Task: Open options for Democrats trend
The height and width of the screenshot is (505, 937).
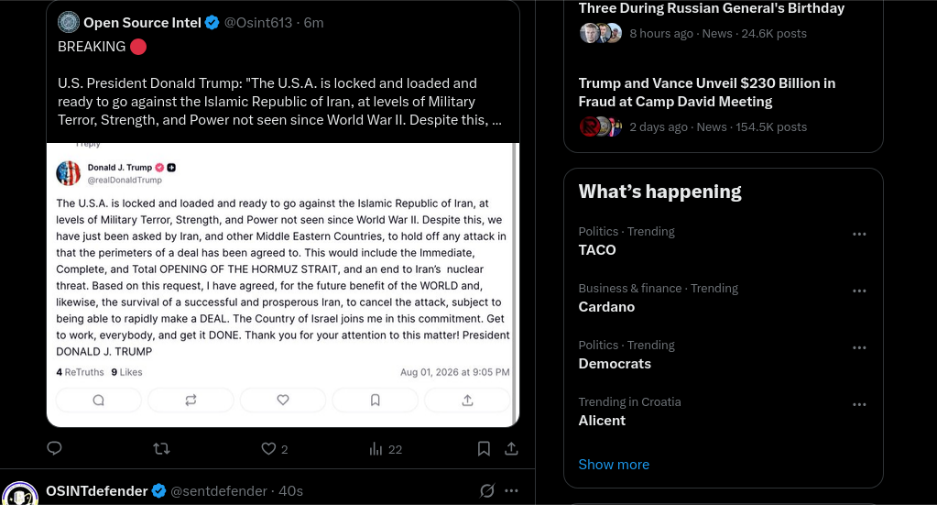Action: click(x=859, y=348)
